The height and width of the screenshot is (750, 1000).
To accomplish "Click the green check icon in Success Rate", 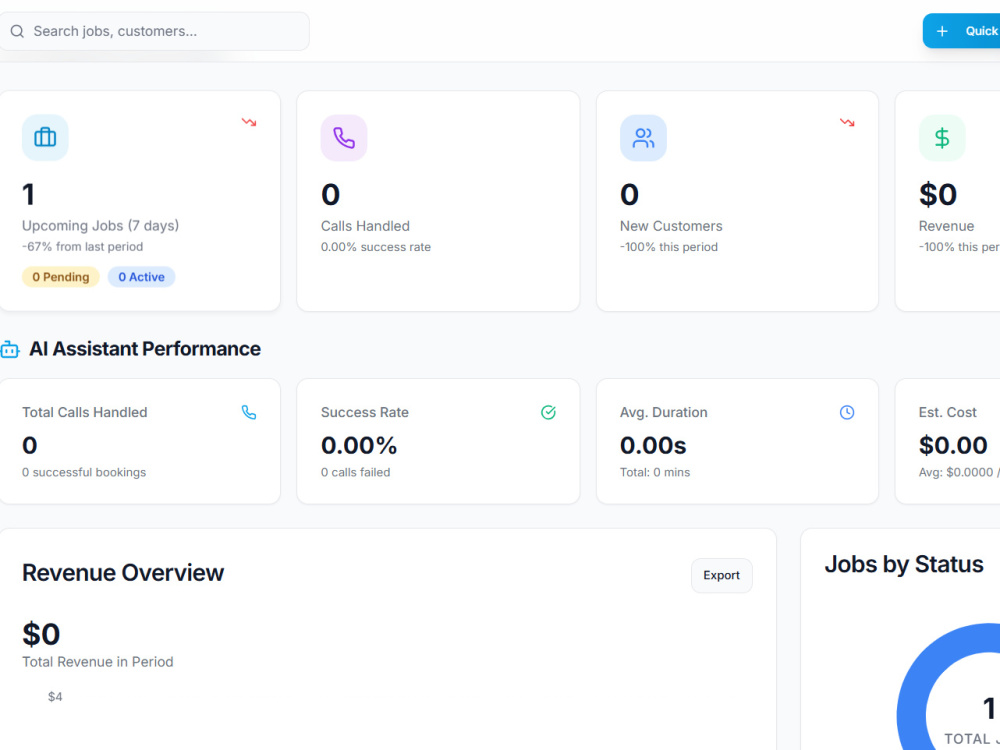I will click(x=548, y=413).
